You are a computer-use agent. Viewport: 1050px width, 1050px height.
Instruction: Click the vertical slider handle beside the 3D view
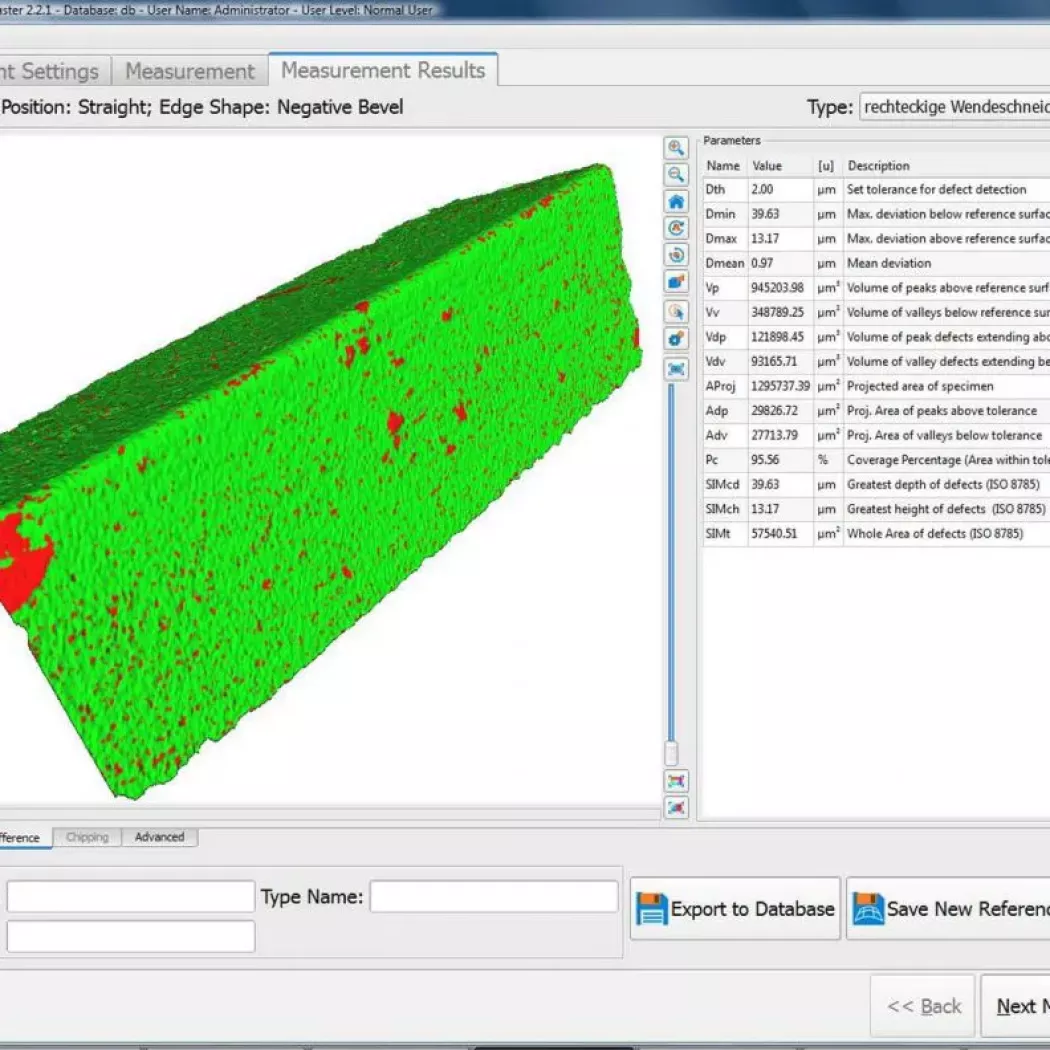click(x=672, y=753)
